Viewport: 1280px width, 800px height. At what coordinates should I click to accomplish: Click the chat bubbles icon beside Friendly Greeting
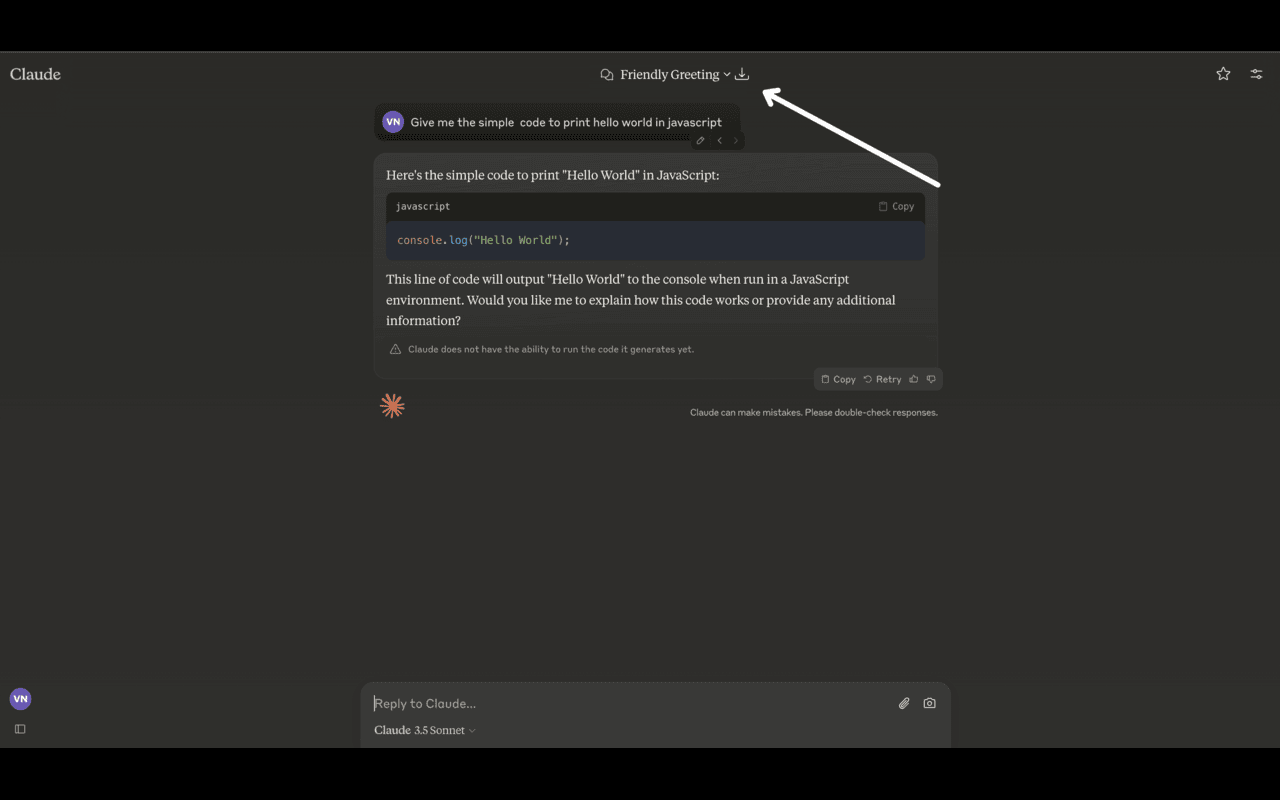(606, 75)
